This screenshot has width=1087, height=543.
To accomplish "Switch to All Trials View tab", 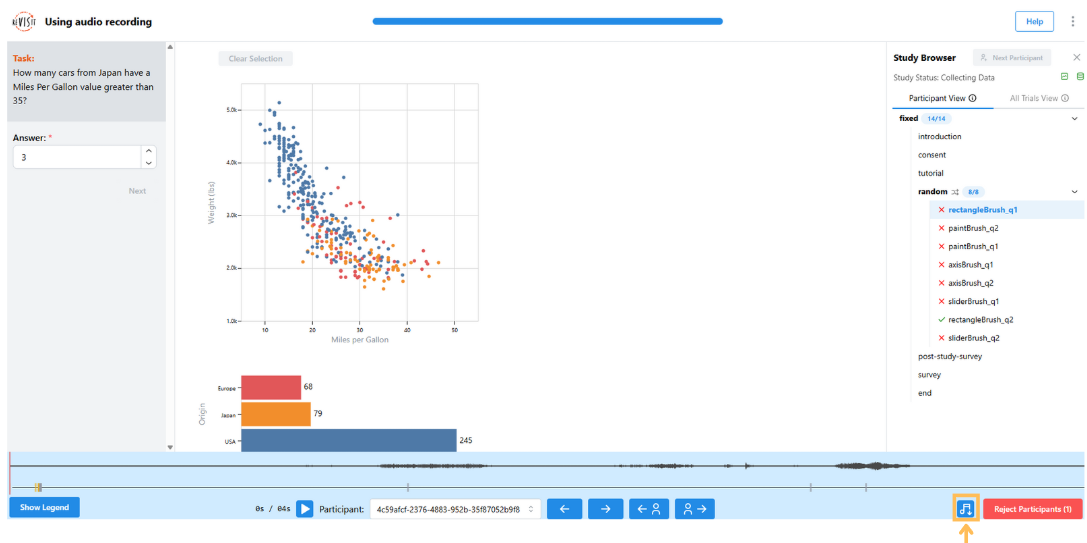I will pos(1039,98).
